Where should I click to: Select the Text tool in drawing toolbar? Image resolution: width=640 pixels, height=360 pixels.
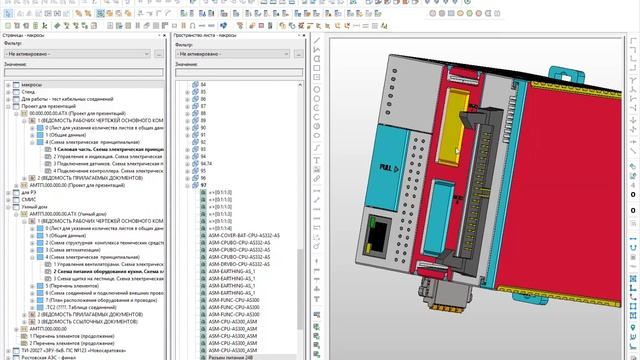tap(317, 160)
